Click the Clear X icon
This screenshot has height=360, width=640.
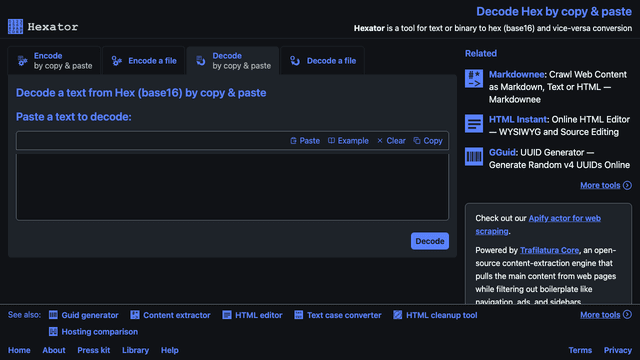[x=380, y=141]
